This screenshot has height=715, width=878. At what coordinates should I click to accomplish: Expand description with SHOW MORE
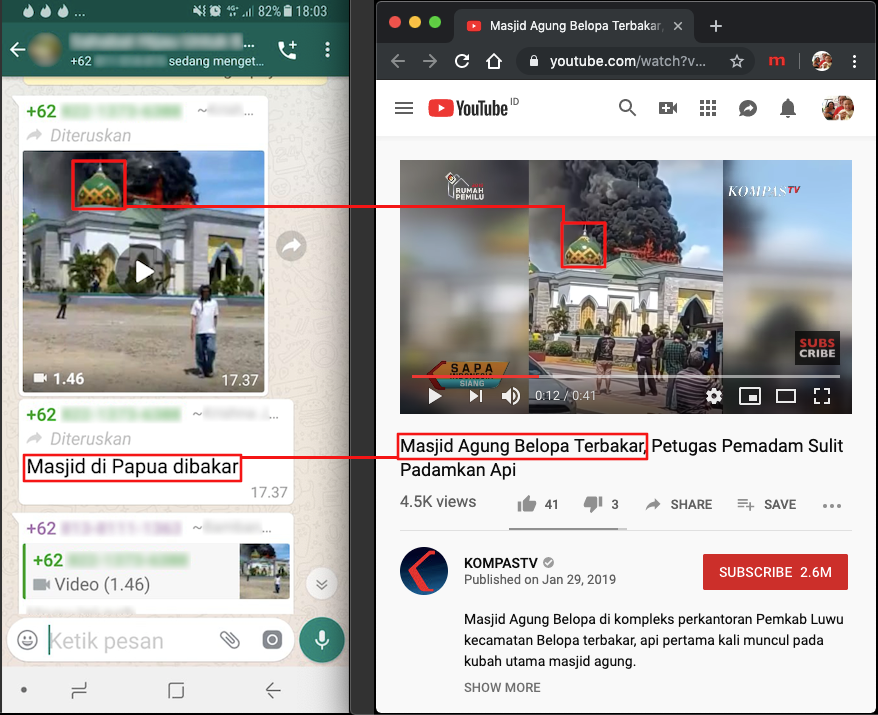coord(502,687)
